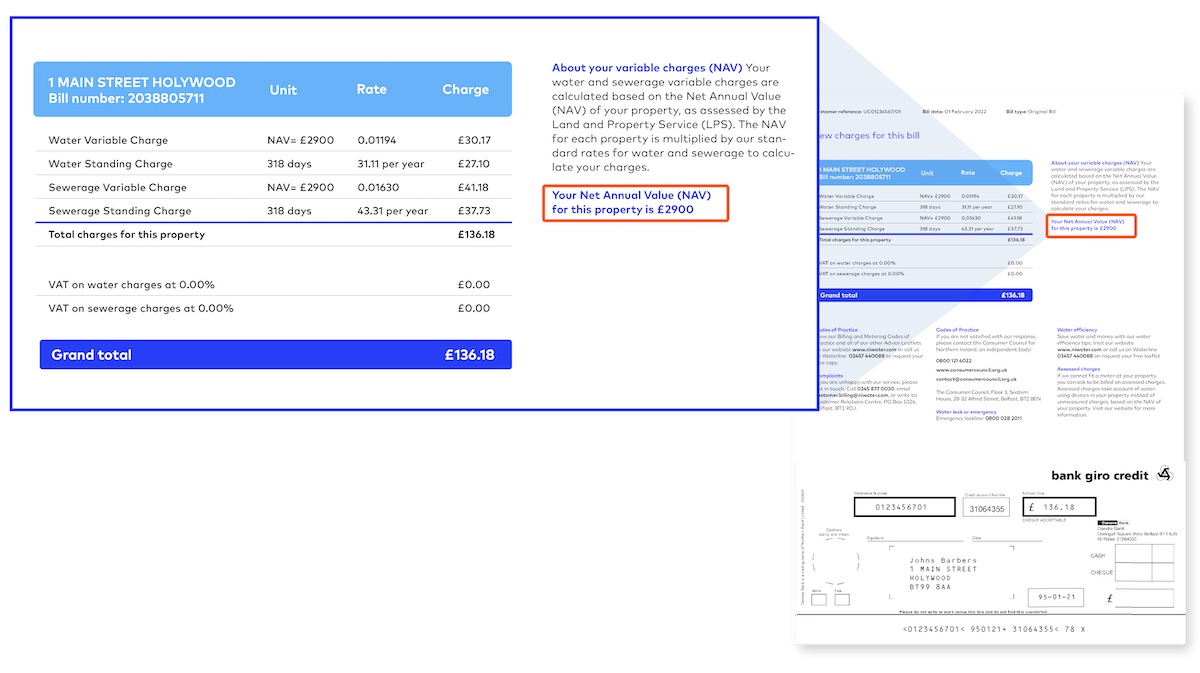Screen dimensions: 1200x673
Task: Click '1 MAIN STREET HOLYWOOD' in the enlarged inset
Action: (142, 82)
